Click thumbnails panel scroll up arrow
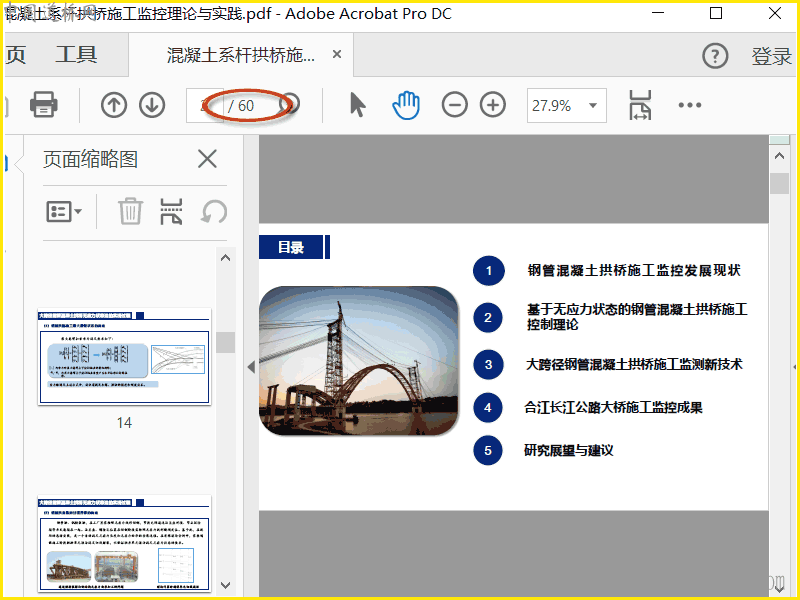 (x=226, y=258)
